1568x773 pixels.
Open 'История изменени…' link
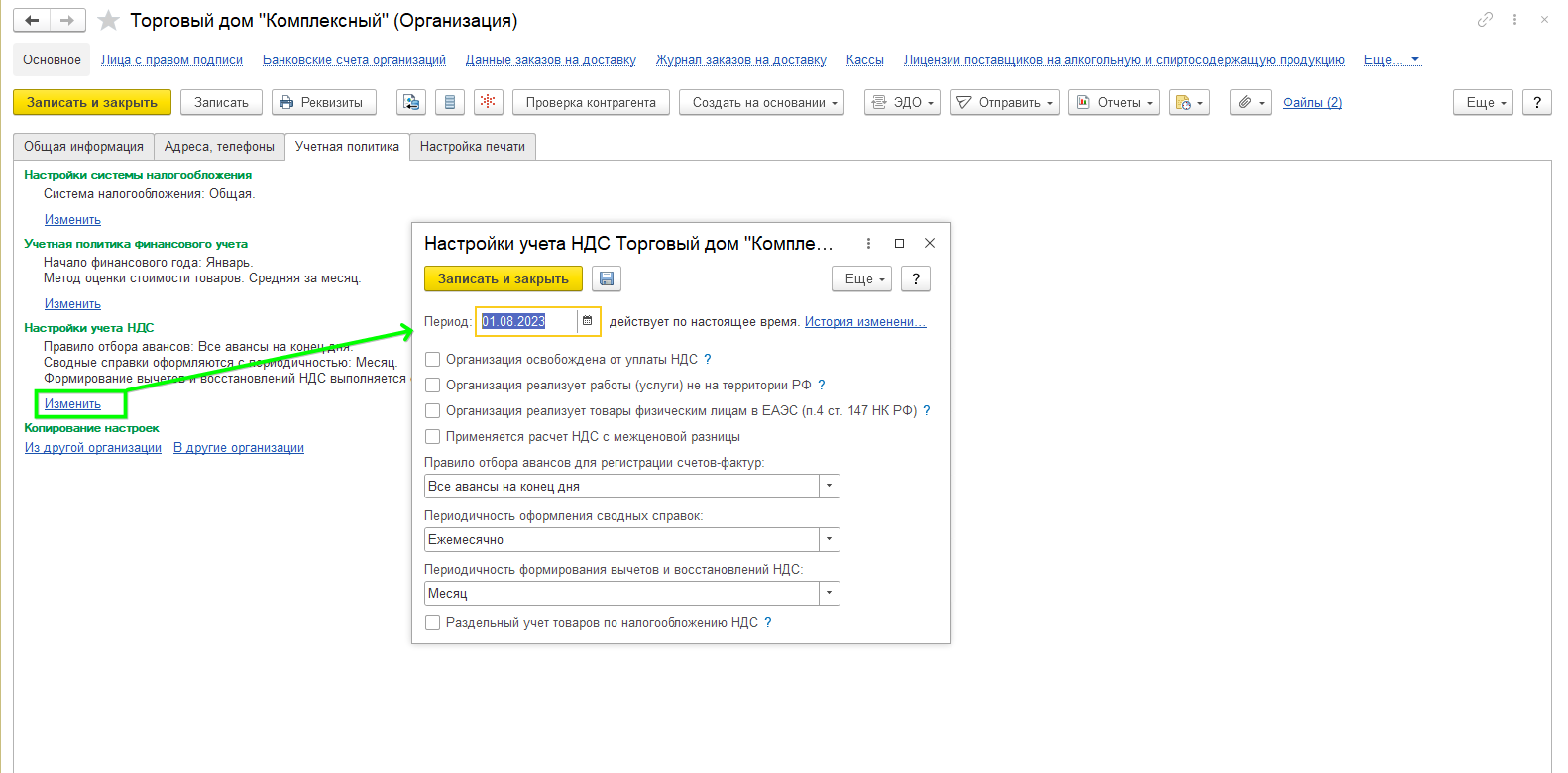[865, 321]
